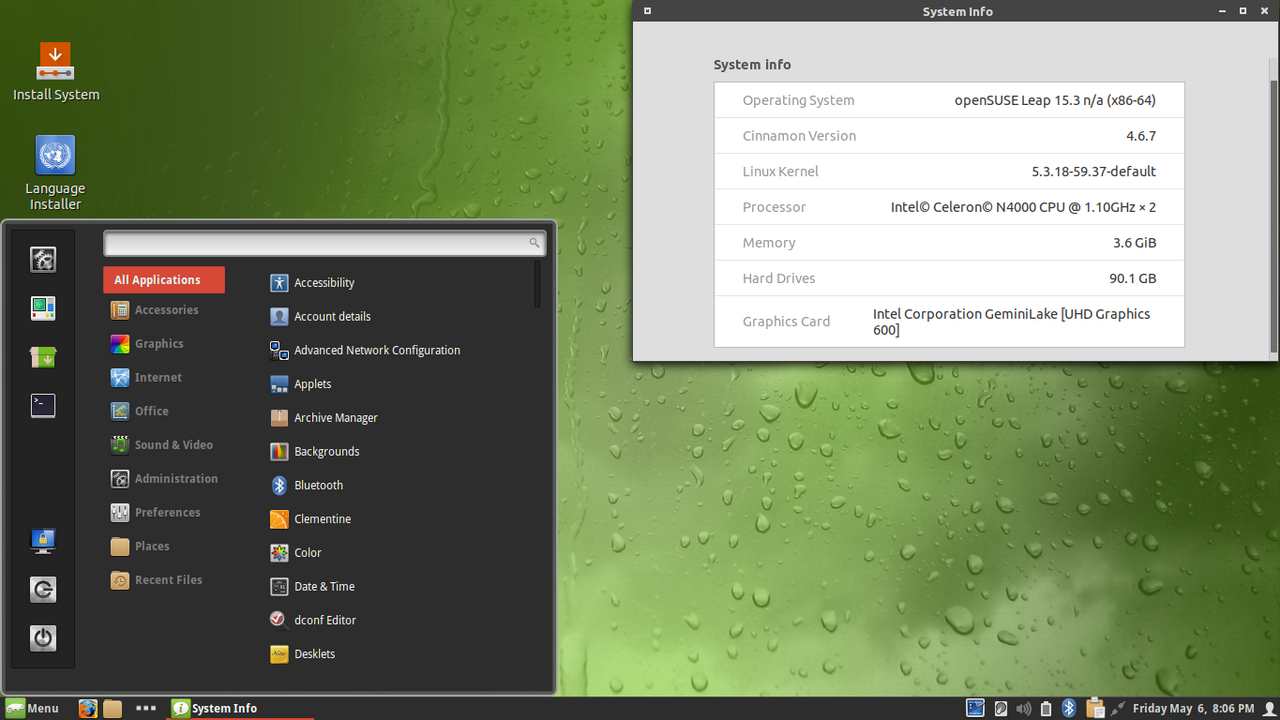Click the panel clock showing Friday May 6
This screenshot has height=720, width=1280.
[x=1193, y=708]
